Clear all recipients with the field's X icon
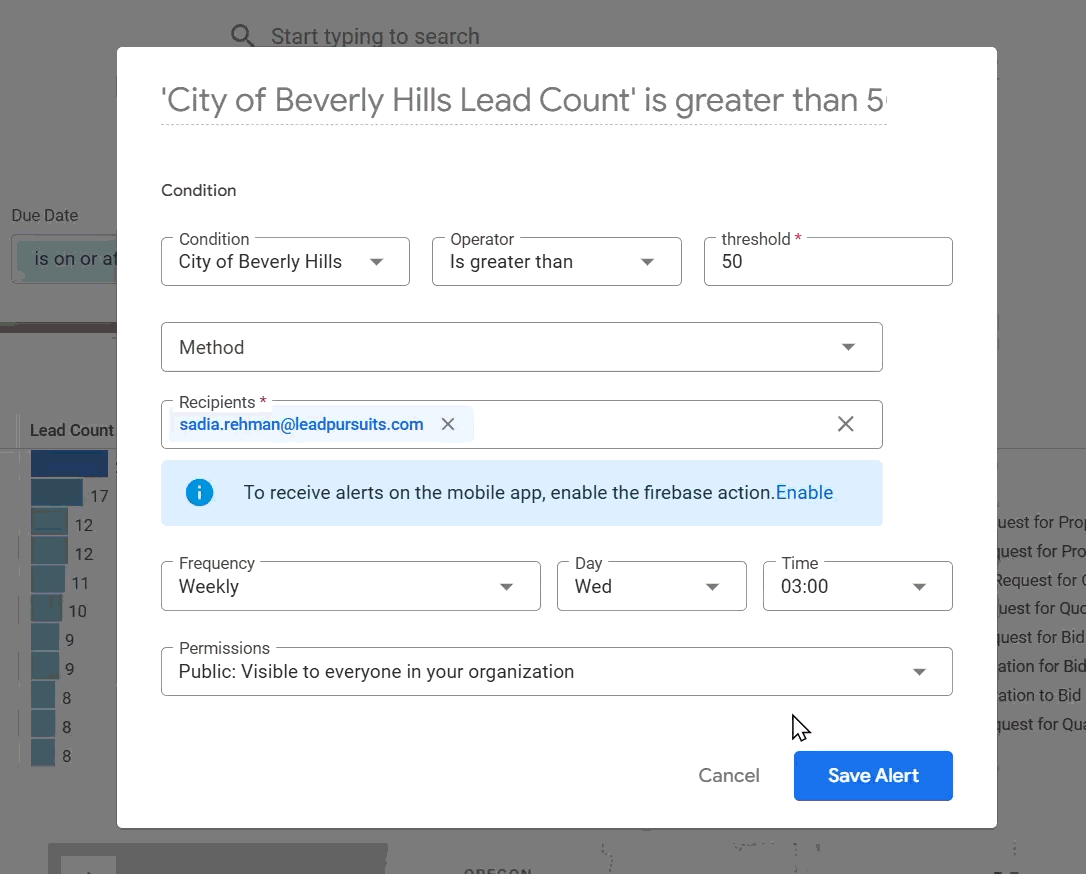The height and width of the screenshot is (874, 1086). [846, 424]
